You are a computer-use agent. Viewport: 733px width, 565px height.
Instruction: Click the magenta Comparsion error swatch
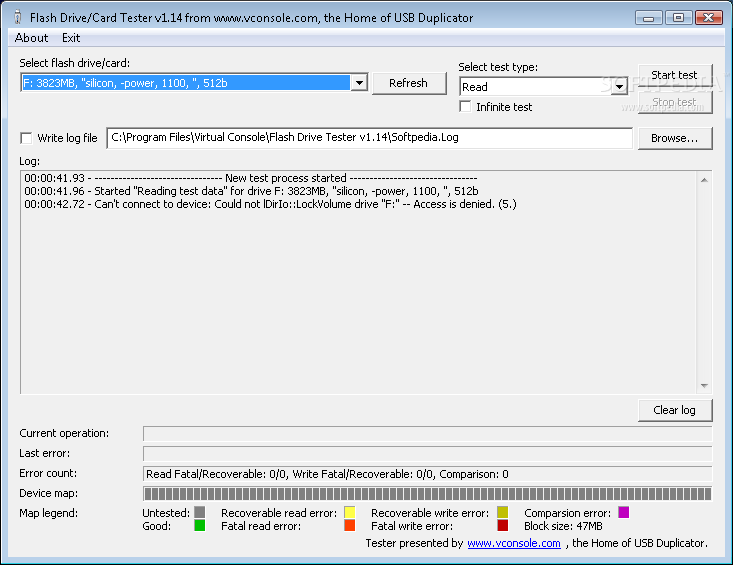point(624,513)
